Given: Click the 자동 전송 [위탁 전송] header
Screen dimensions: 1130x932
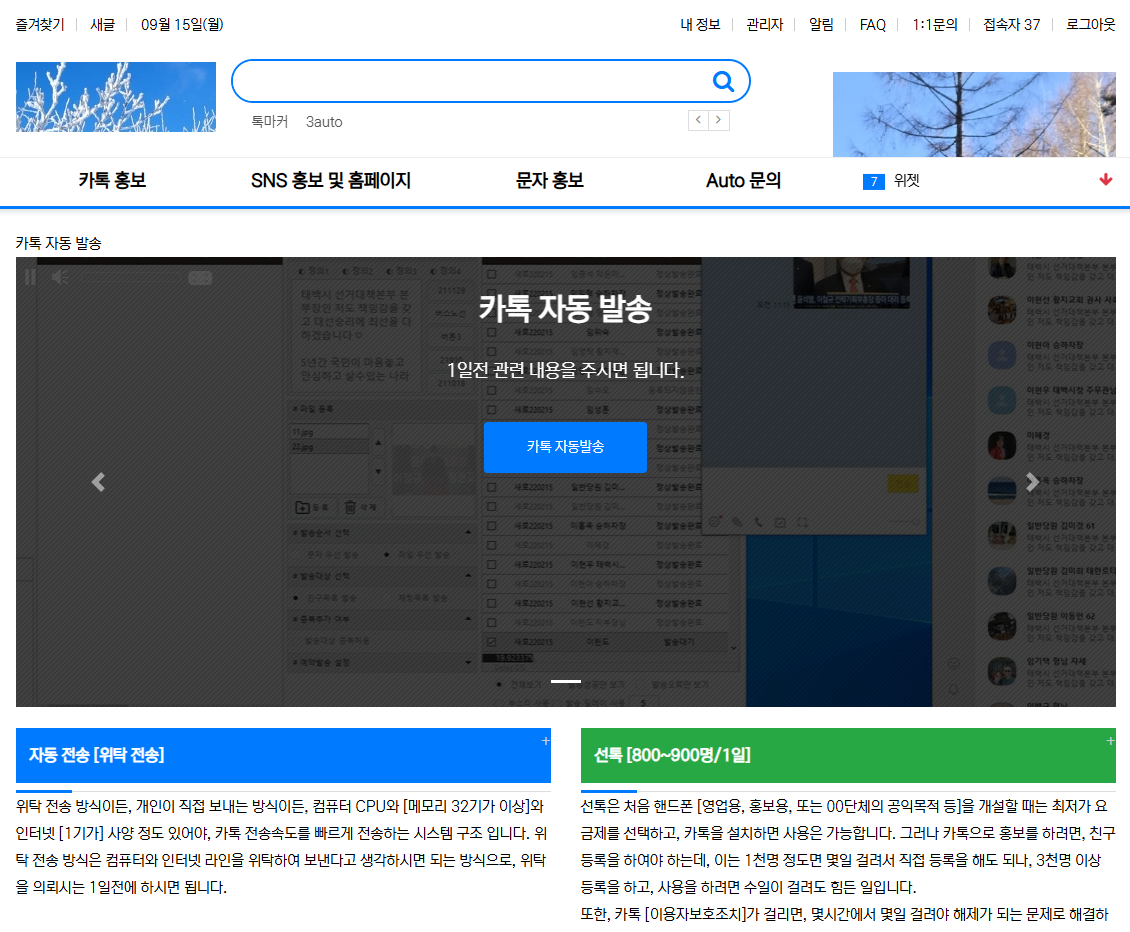Looking at the screenshot, I should [283, 755].
